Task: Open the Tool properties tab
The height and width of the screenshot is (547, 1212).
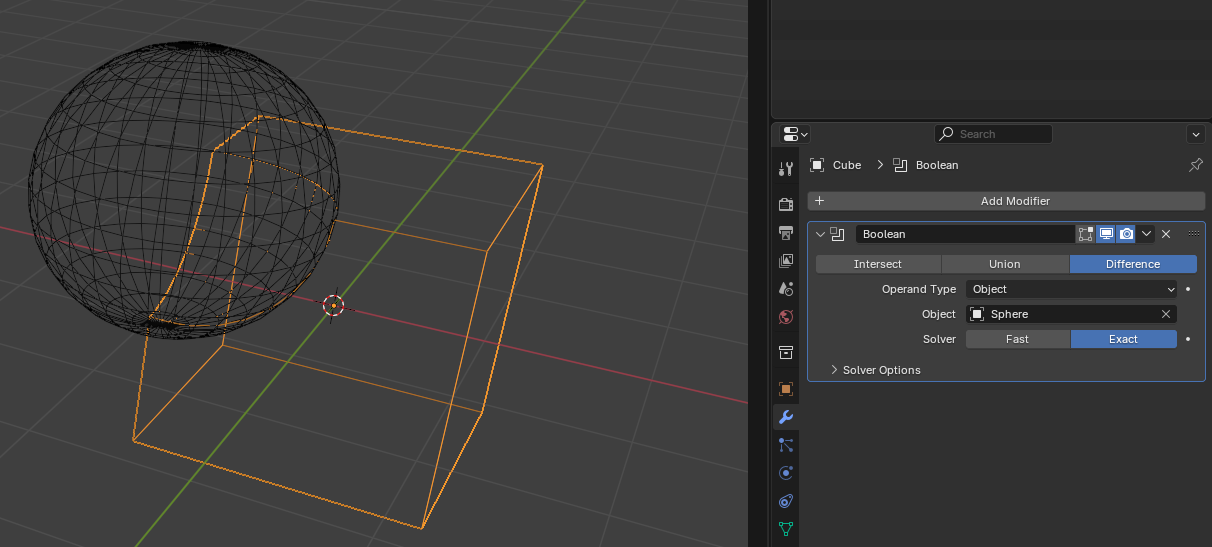Action: (786, 168)
